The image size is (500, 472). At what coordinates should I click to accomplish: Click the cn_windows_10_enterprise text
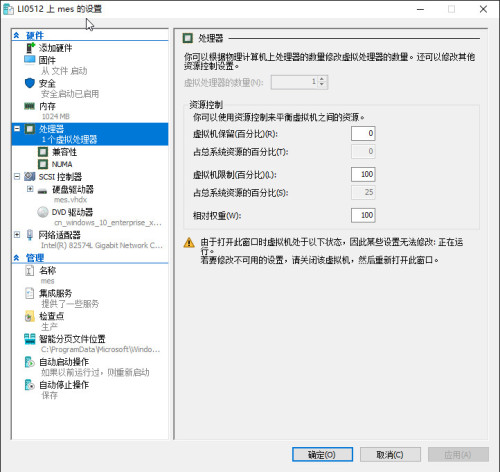pyautogui.click(x=108, y=223)
